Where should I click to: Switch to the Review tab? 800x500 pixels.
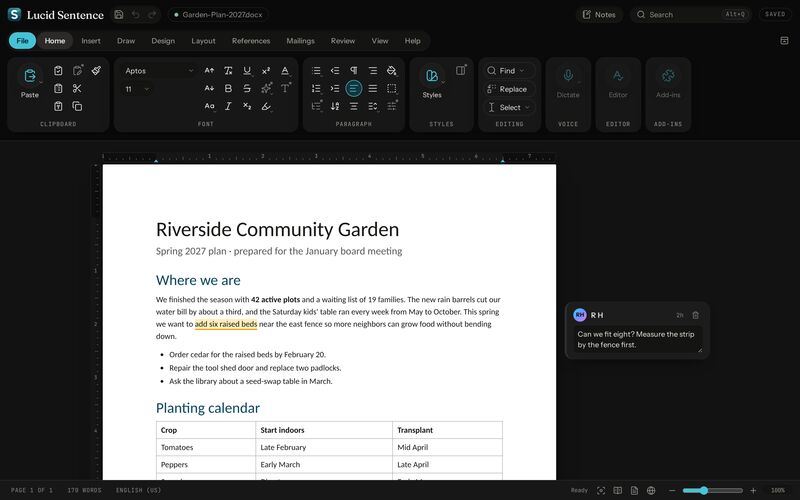(x=343, y=40)
